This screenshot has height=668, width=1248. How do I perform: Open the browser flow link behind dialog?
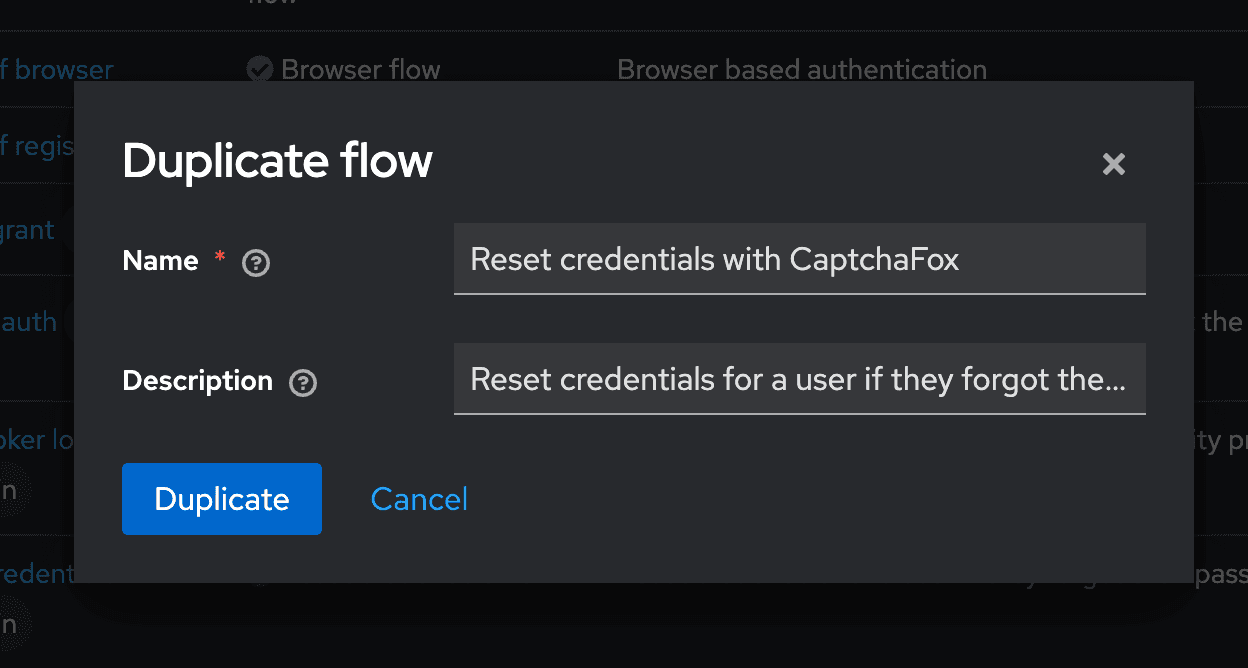click(x=56, y=70)
